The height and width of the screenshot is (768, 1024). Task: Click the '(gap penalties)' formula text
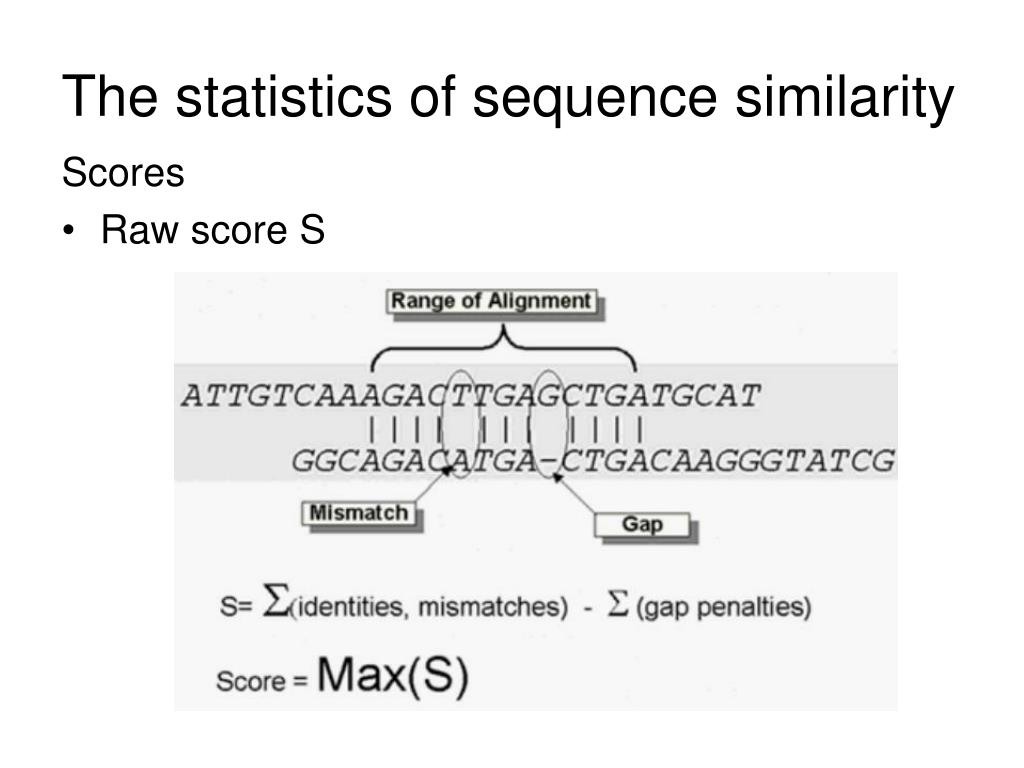click(x=724, y=607)
